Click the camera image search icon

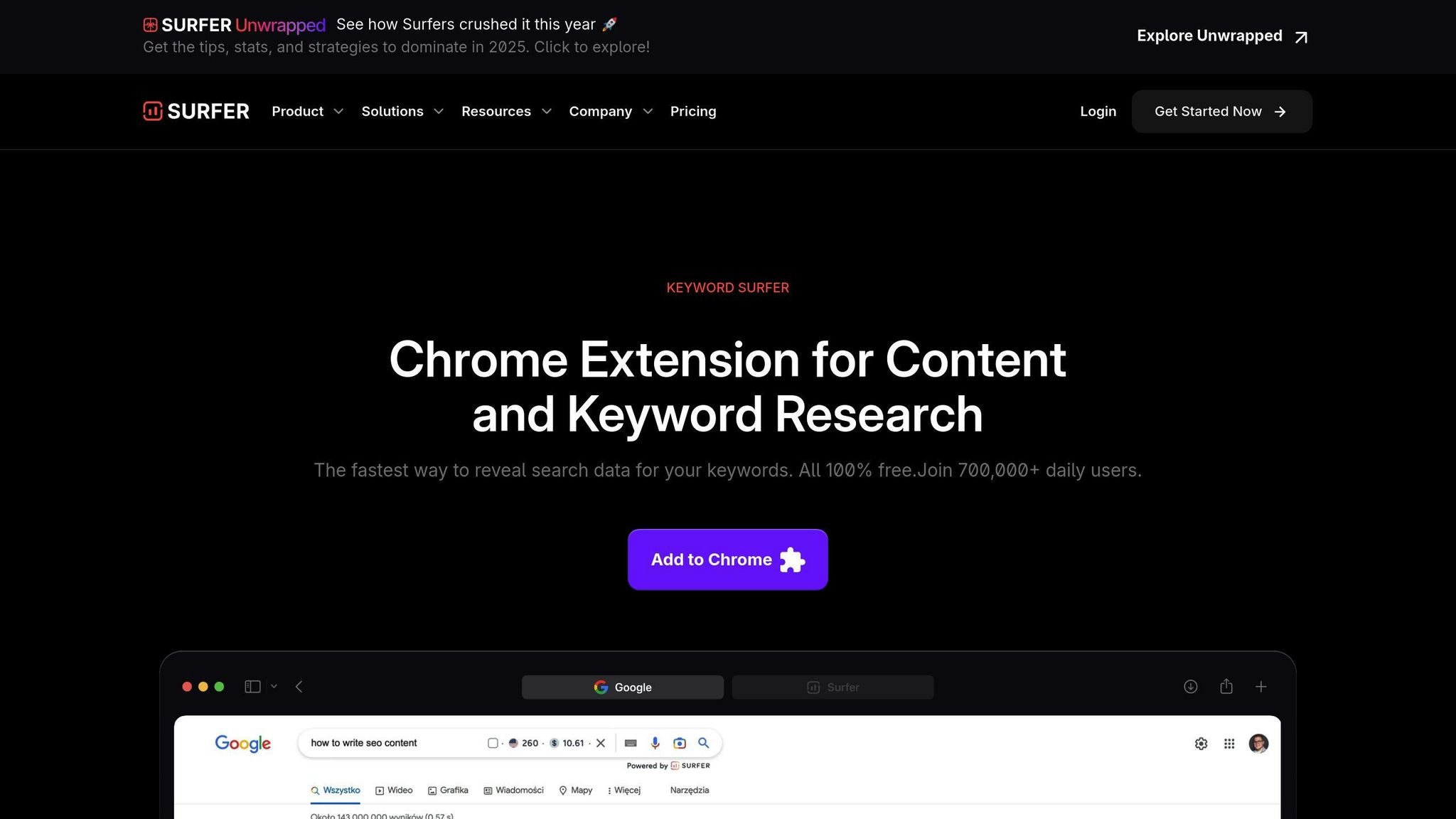click(680, 744)
